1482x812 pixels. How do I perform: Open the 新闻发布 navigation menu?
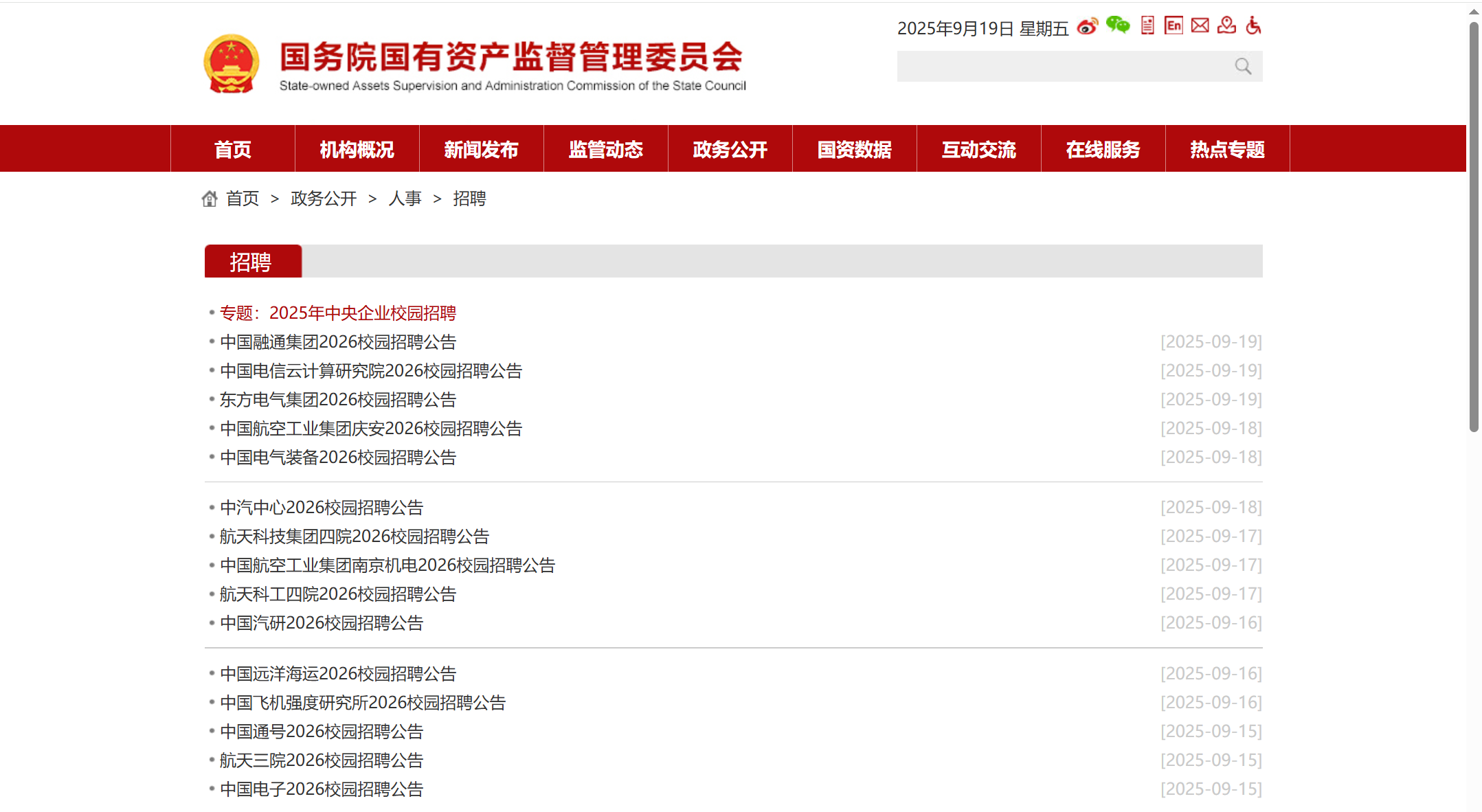click(482, 148)
